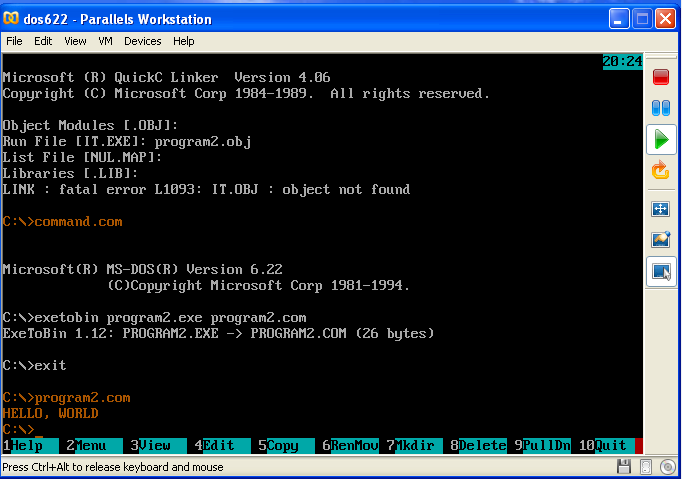The image size is (682, 479).
Task: Click the 8Delete function key label
Action: click(x=478, y=446)
